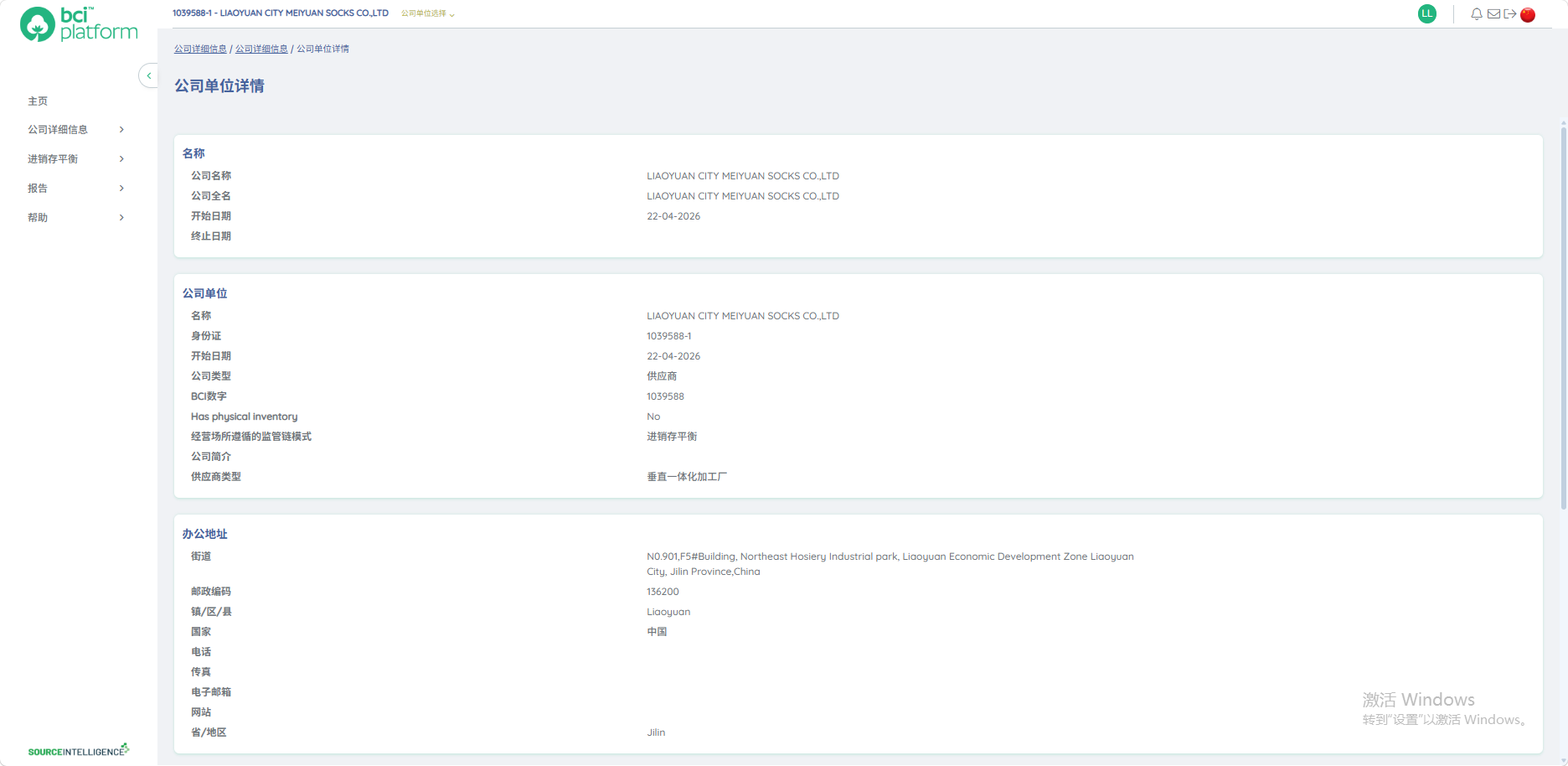Click the street address value text

[x=890, y=564]
